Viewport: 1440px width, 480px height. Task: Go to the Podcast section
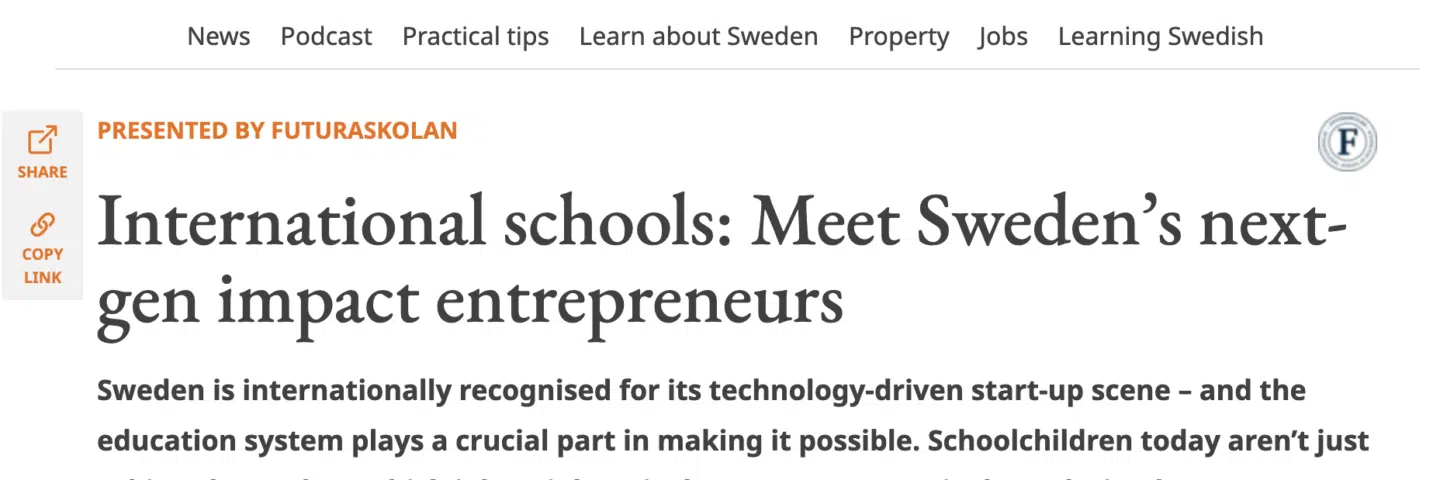click(326, 37)
